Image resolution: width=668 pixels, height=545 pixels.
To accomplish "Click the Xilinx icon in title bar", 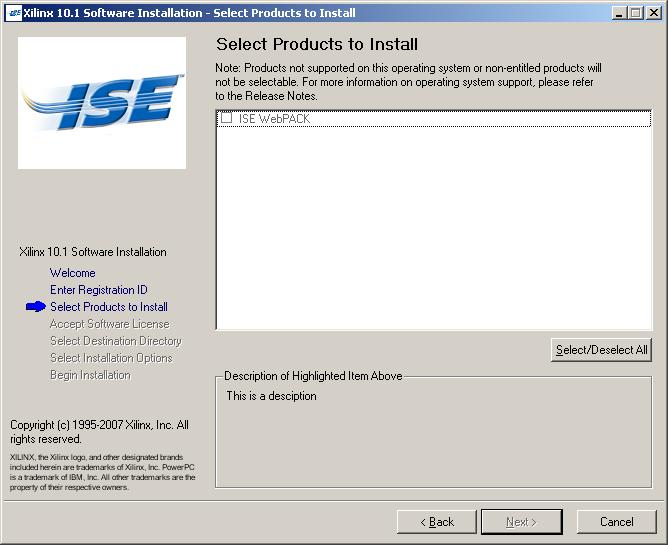I will point(14,13).
